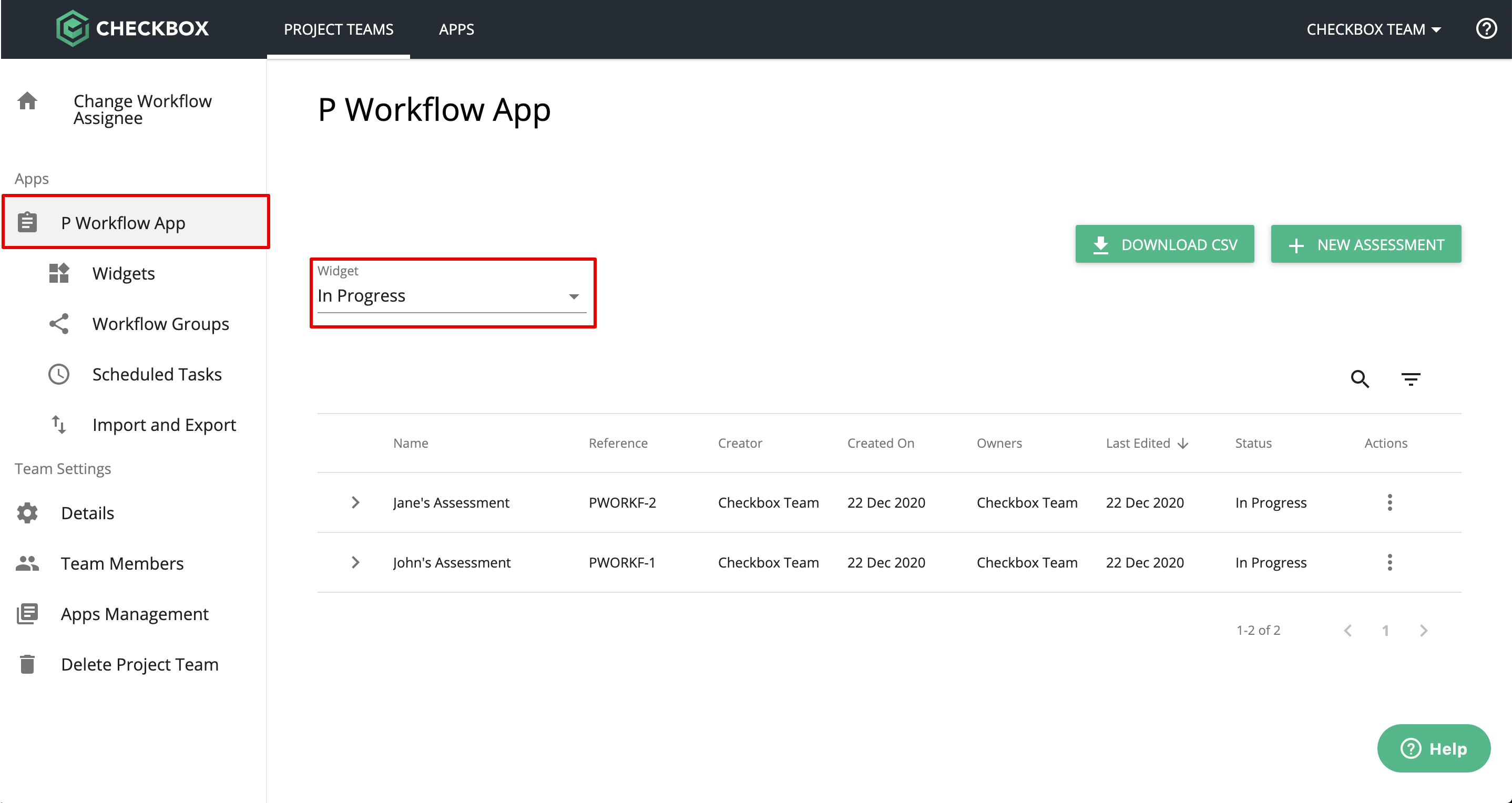
Task: Click the Jane's Assessment name
Action: click(x=451, y=503)
